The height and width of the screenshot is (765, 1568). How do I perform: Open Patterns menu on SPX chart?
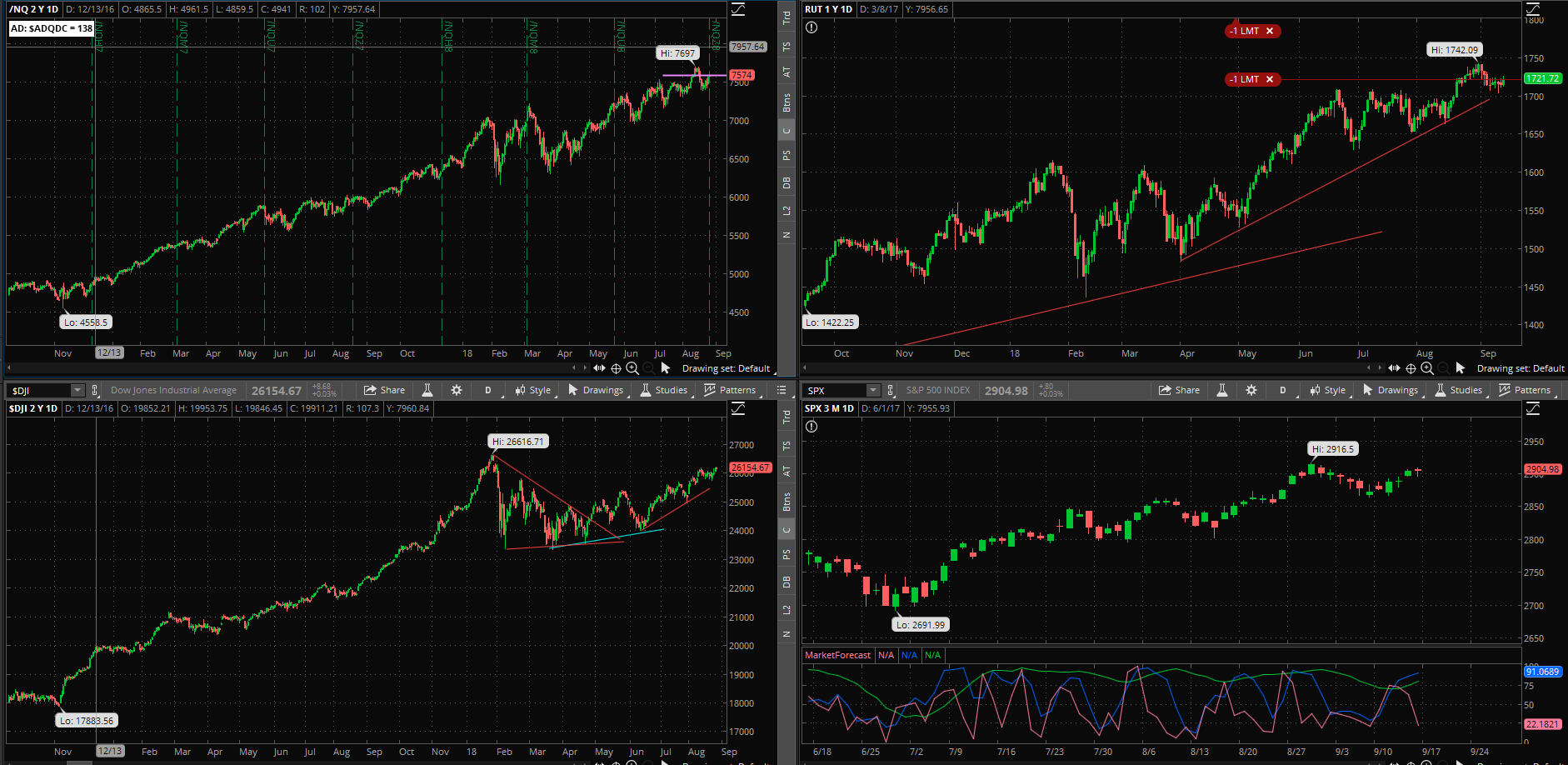pyautogui.click(x=1526, y=390)
